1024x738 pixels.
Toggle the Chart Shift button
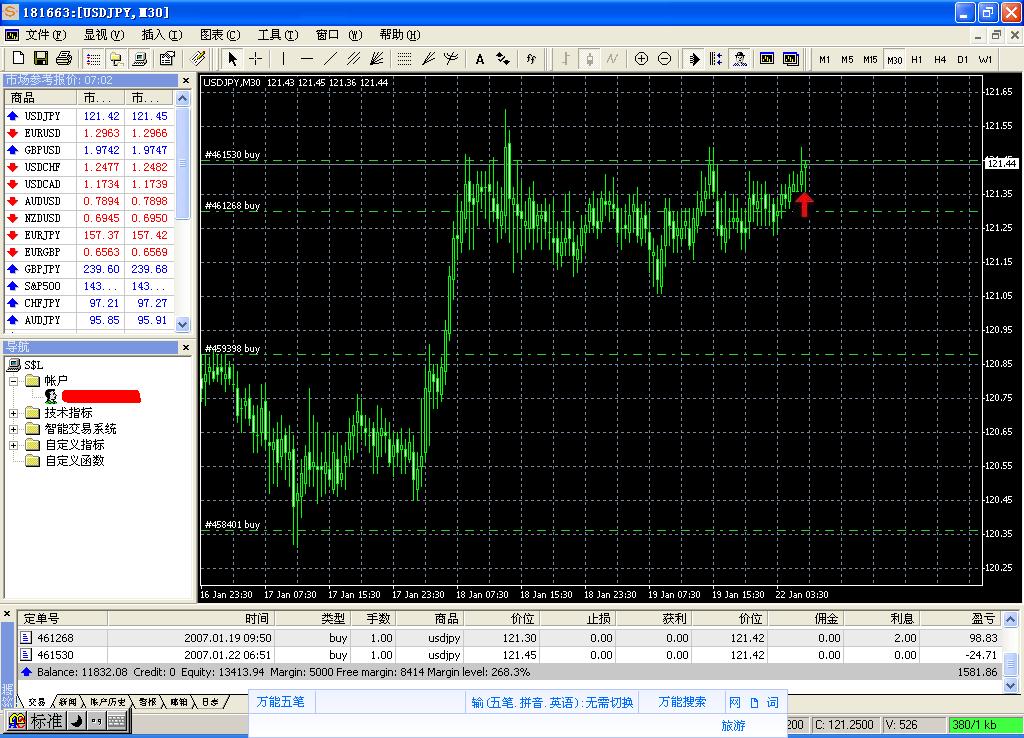pos(717,59)
